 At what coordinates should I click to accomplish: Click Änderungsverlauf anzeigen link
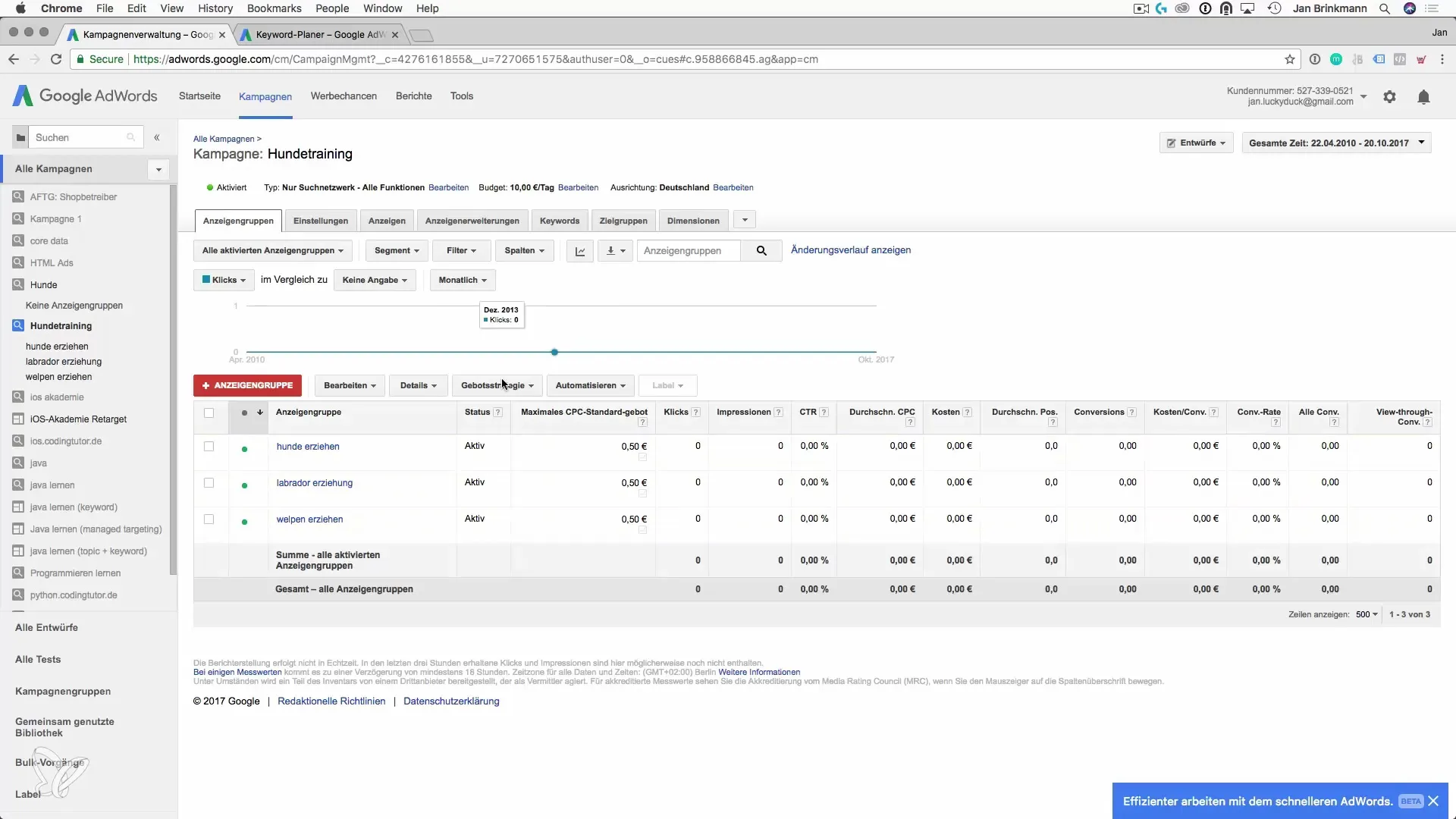(x=851, y=250)
